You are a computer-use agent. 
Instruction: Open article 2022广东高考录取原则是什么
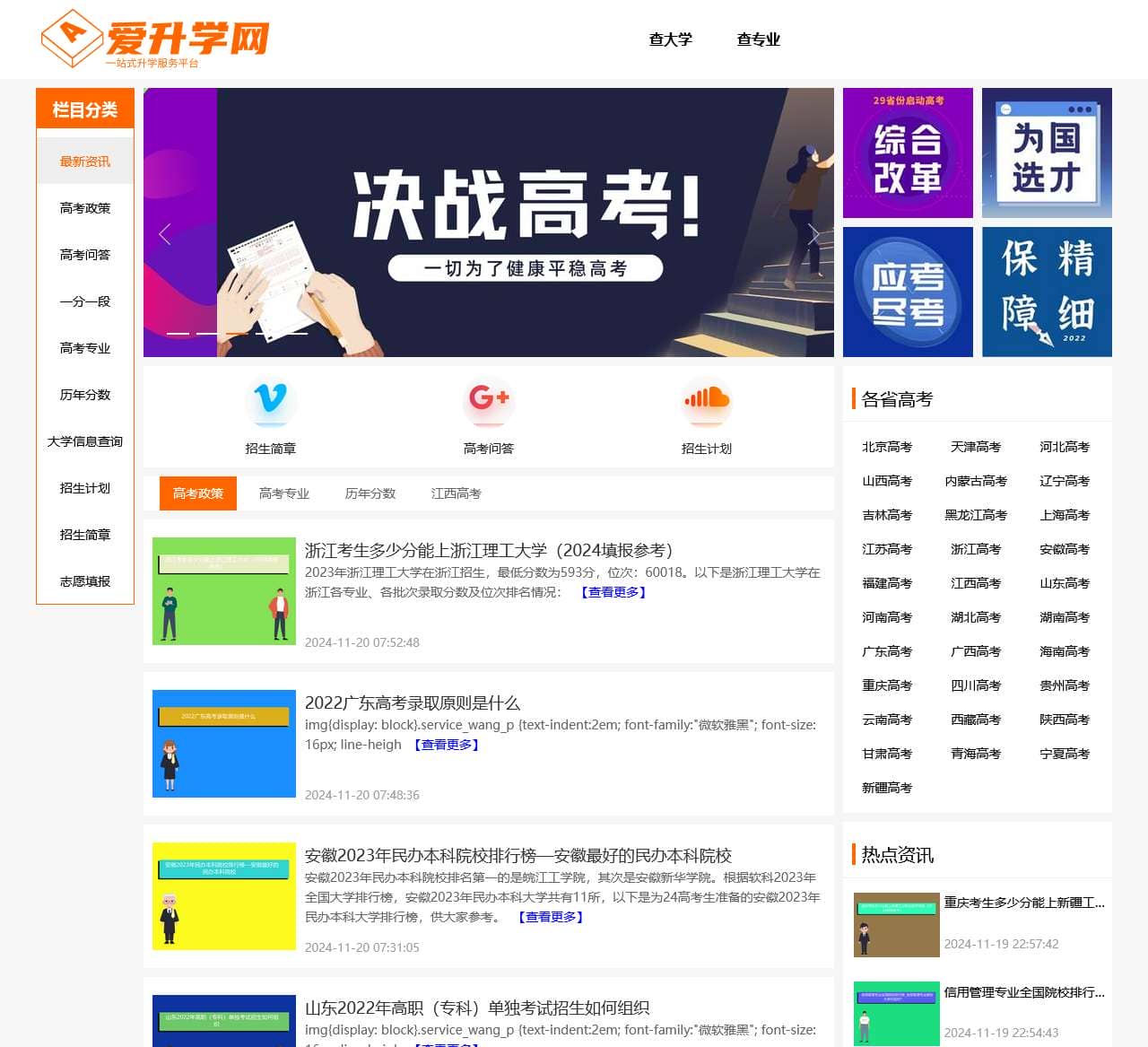tap(413, 702)
